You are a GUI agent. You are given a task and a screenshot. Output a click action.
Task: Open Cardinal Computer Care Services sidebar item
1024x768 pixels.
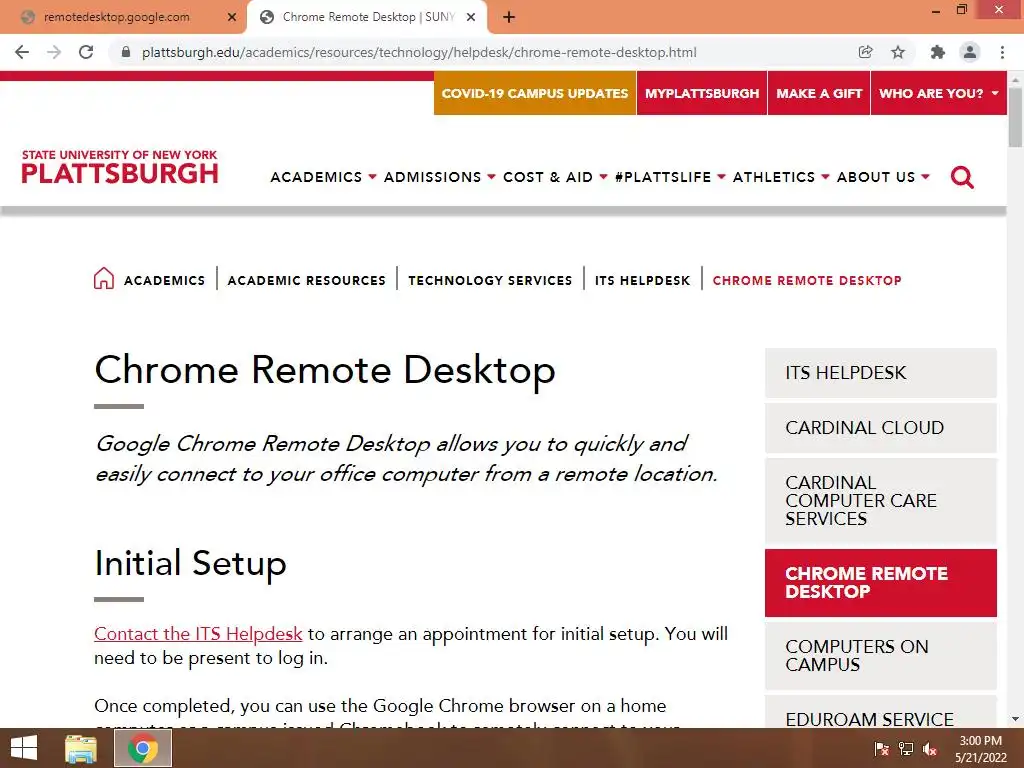point(880,500)
